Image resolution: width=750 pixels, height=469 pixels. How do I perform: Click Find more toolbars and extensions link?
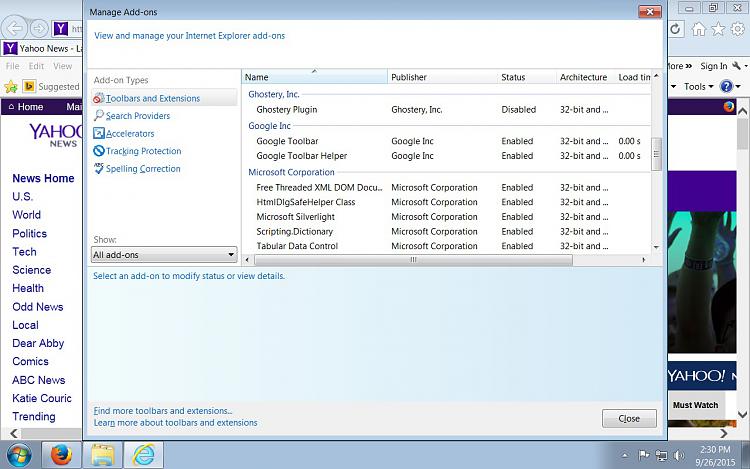(163, 411)
